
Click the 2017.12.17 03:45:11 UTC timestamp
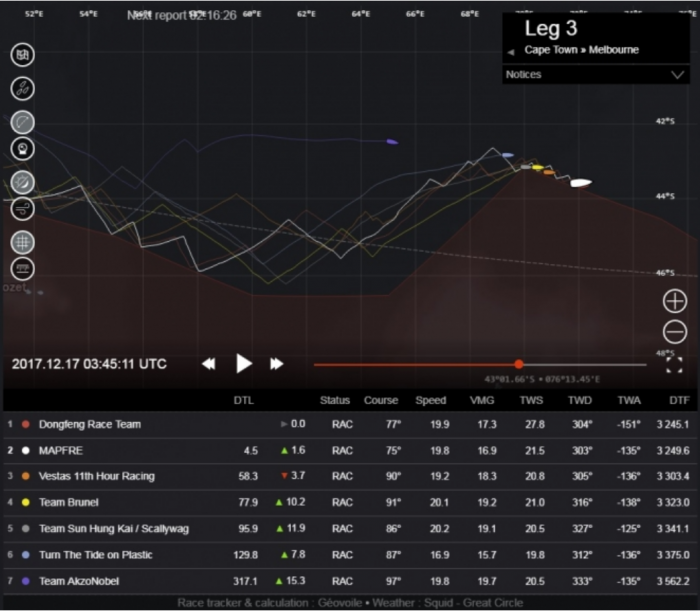(x=89, y=364)
